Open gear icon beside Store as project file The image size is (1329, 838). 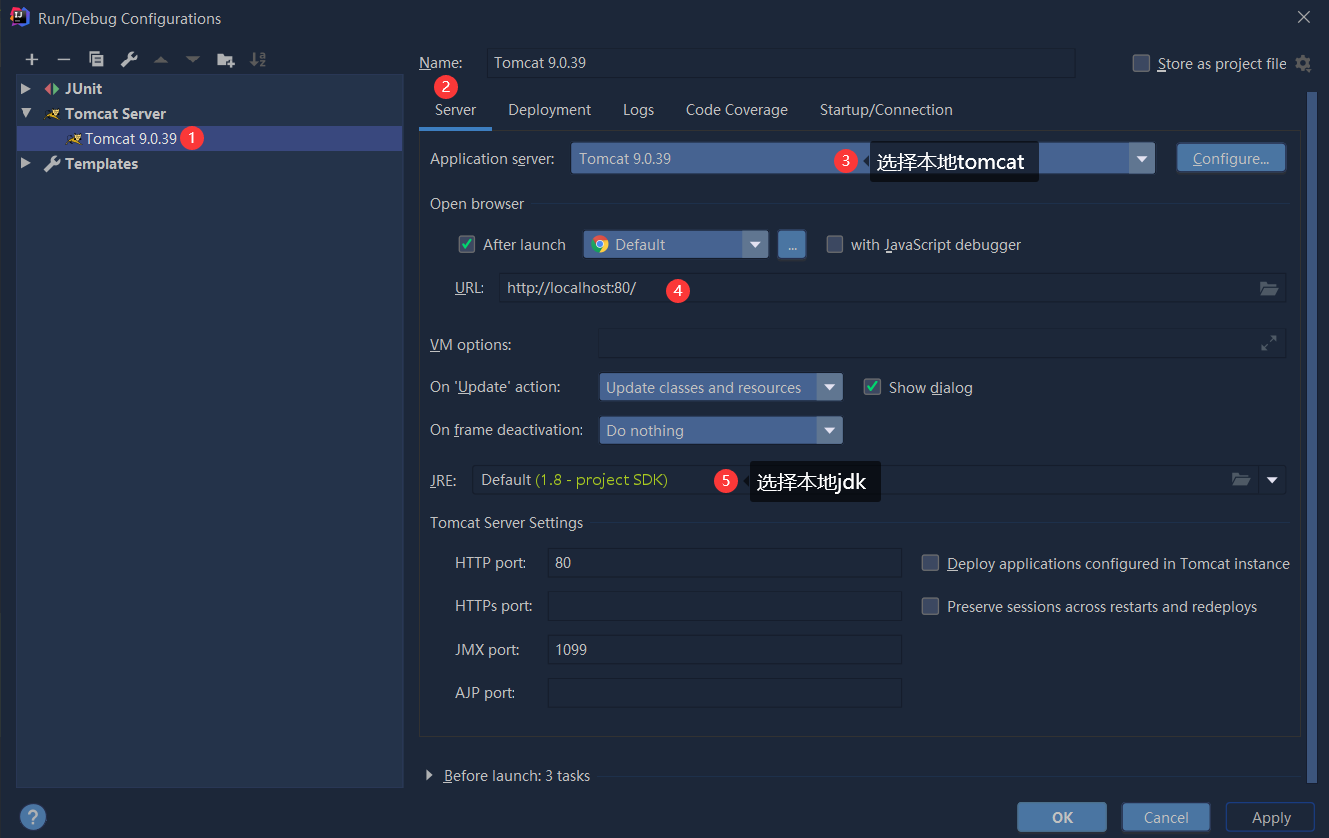(1303, 64)
